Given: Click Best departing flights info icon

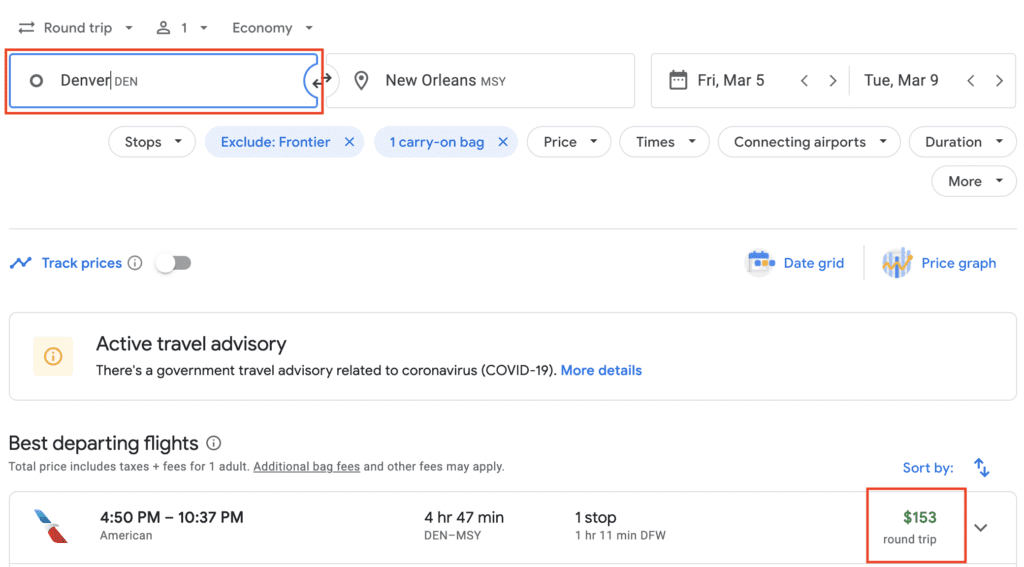Looking at the screenshot, I should (213, 443).
